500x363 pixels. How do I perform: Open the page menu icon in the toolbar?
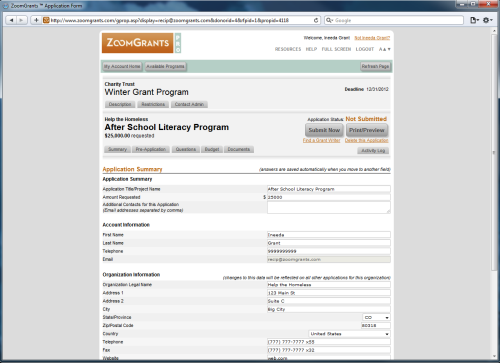[474, 20]
